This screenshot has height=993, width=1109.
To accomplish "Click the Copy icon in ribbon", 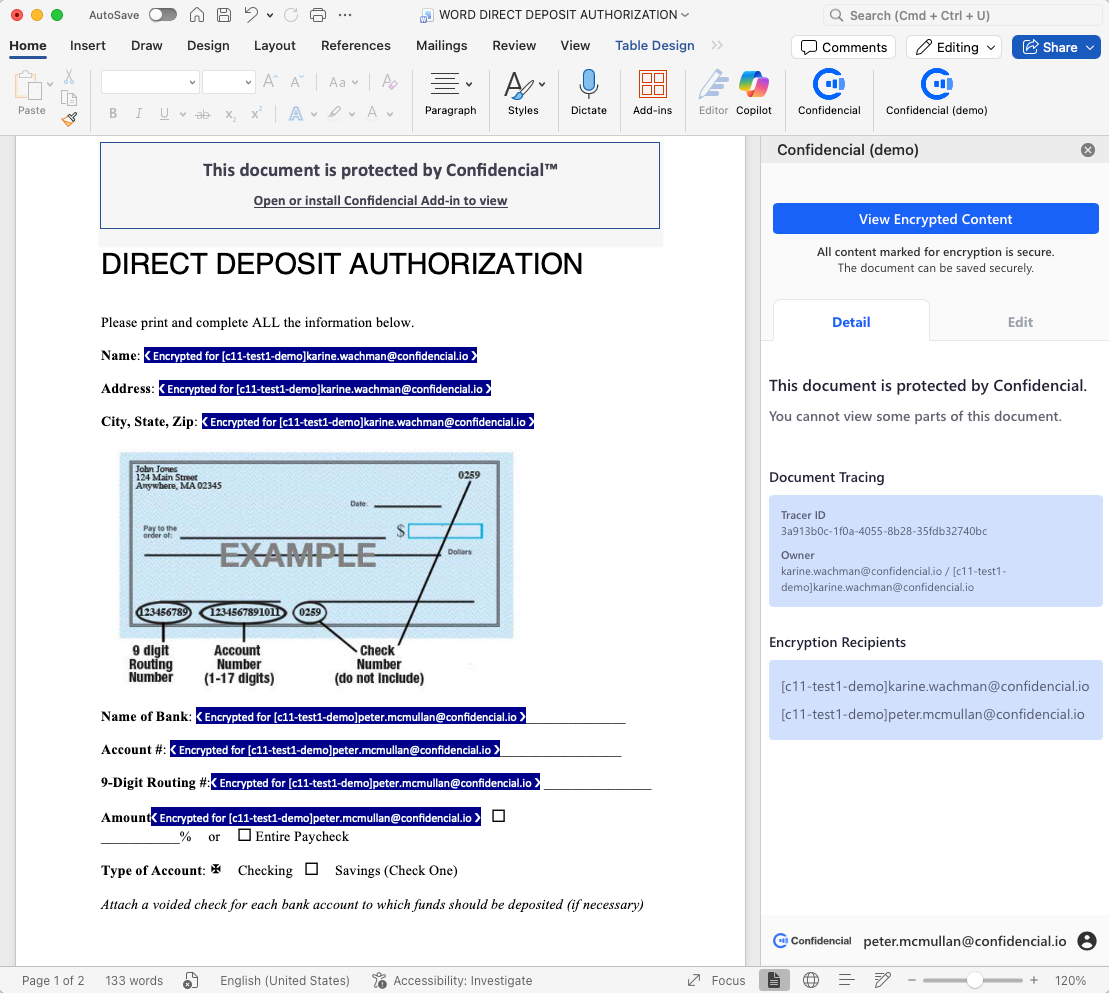I will (x=69, y=98).
